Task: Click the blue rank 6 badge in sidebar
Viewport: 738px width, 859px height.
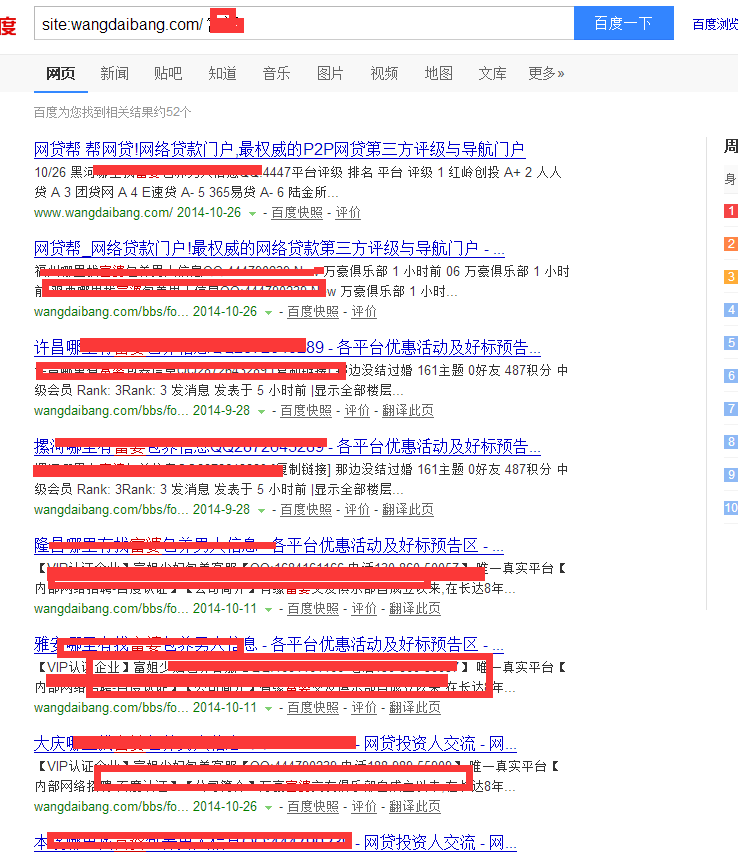Action: click(731, 376)
